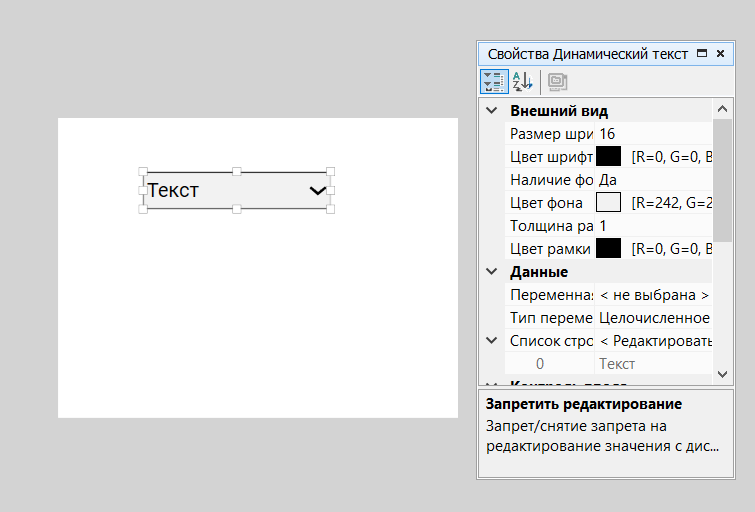Choose variable in '< не выбрана >' field
This screenshot has width=755, height=512.
(653, 295)
